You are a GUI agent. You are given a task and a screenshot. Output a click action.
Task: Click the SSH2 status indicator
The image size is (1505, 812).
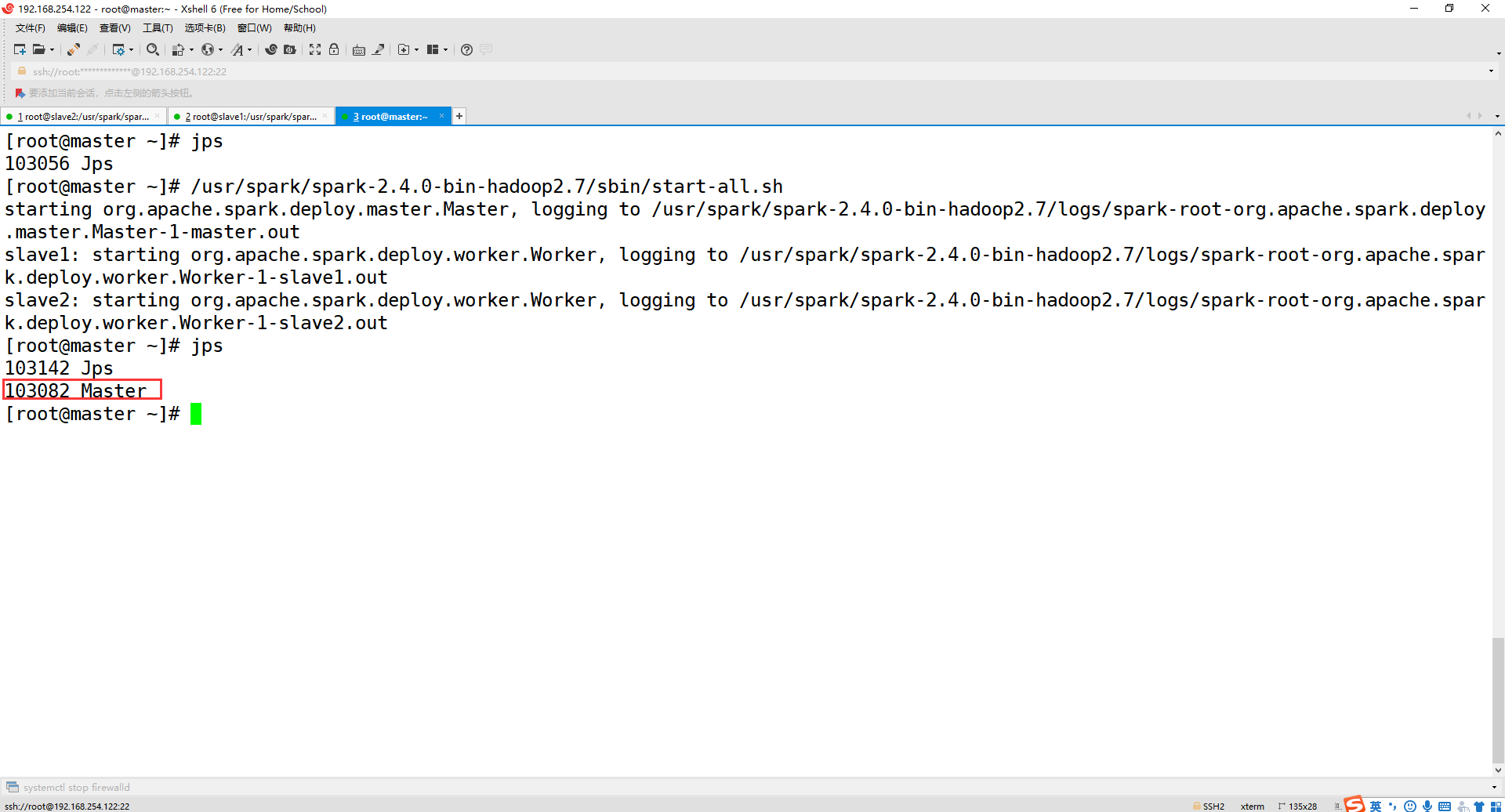pos(1209,806)
